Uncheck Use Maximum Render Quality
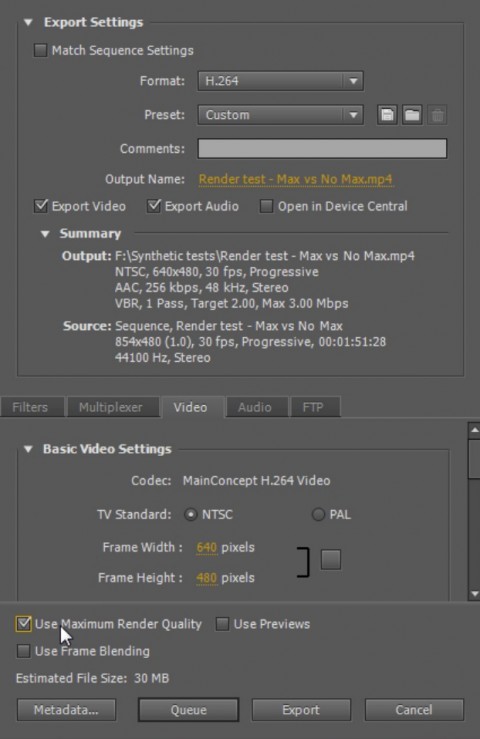Image resolution: width=480 pixels, height=739 pixels. click(x=23, y=624)
